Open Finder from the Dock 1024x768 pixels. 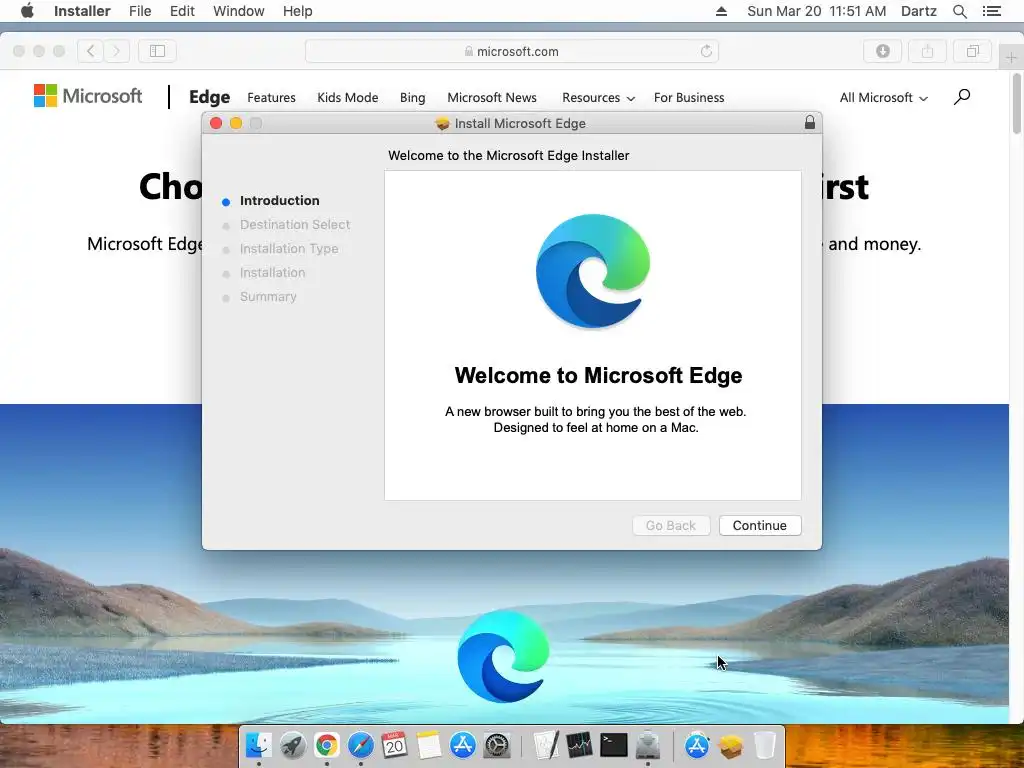(259, 744)
